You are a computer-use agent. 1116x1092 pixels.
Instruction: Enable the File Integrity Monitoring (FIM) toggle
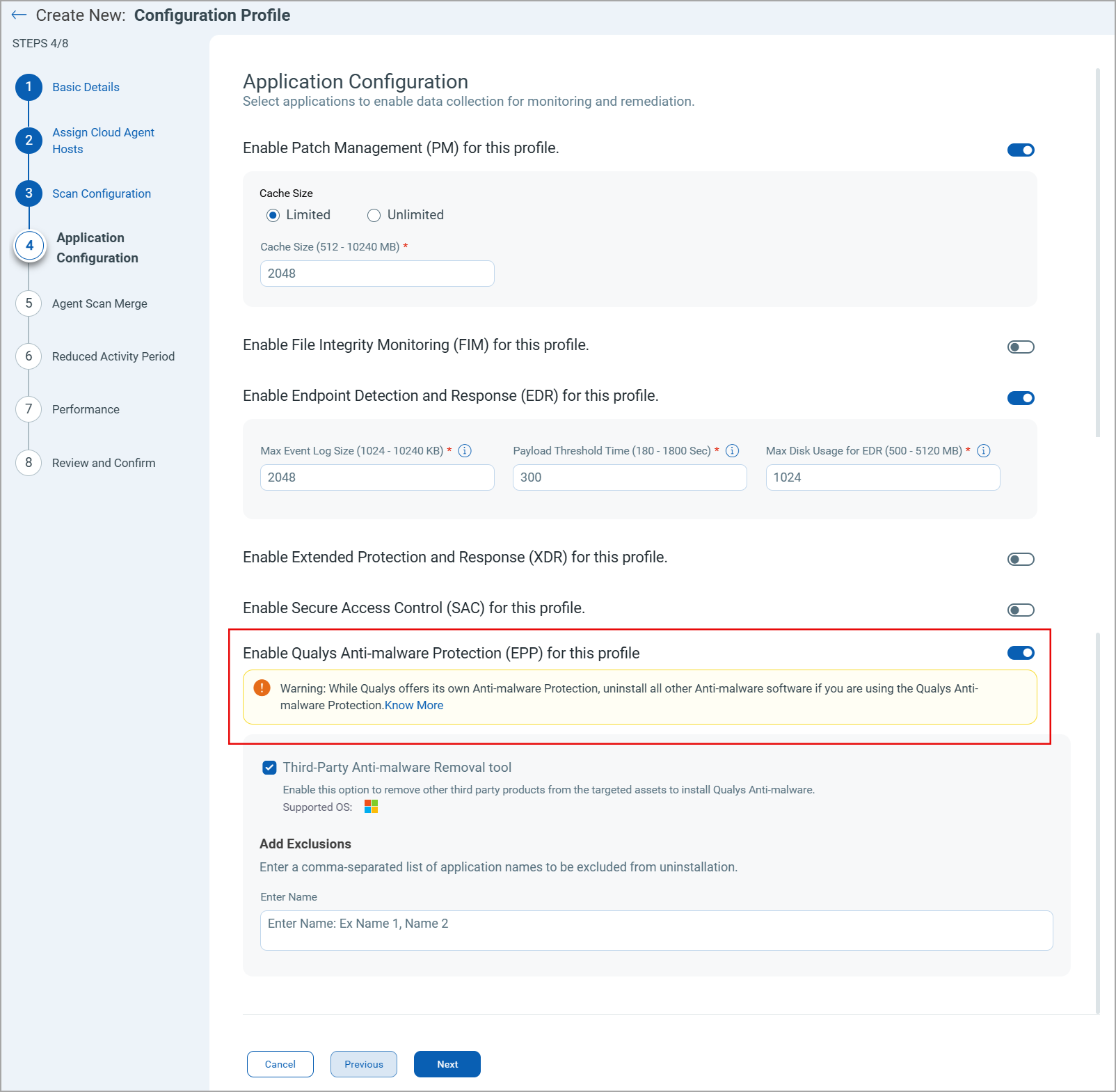[x=1021, y=347]
